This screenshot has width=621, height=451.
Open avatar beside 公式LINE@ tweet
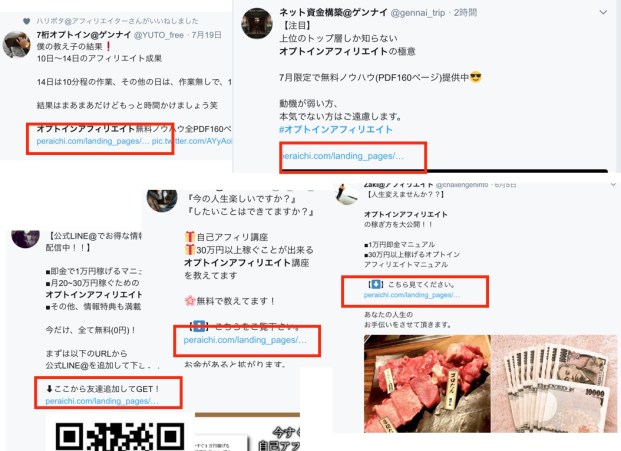(25, 238)
